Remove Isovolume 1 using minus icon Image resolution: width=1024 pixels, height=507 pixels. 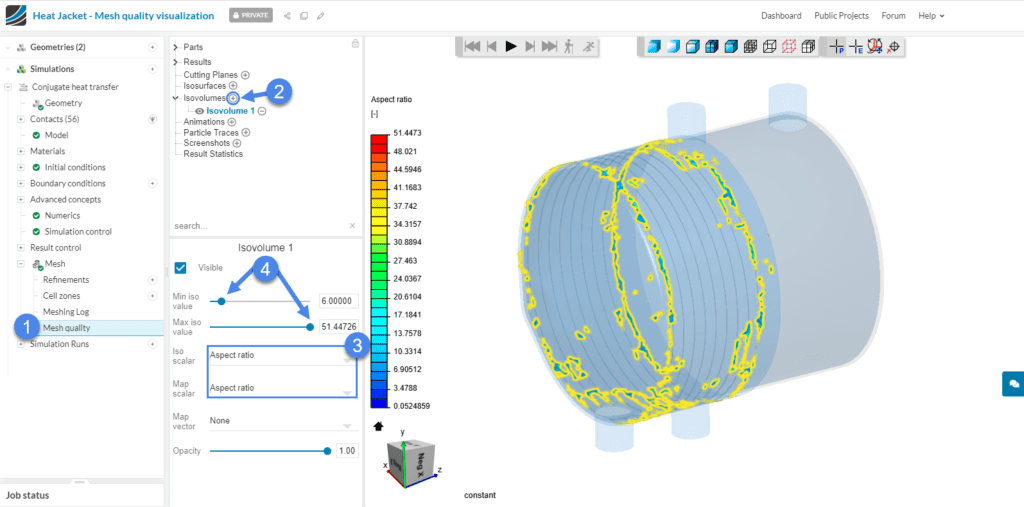[x=262, y=111]
